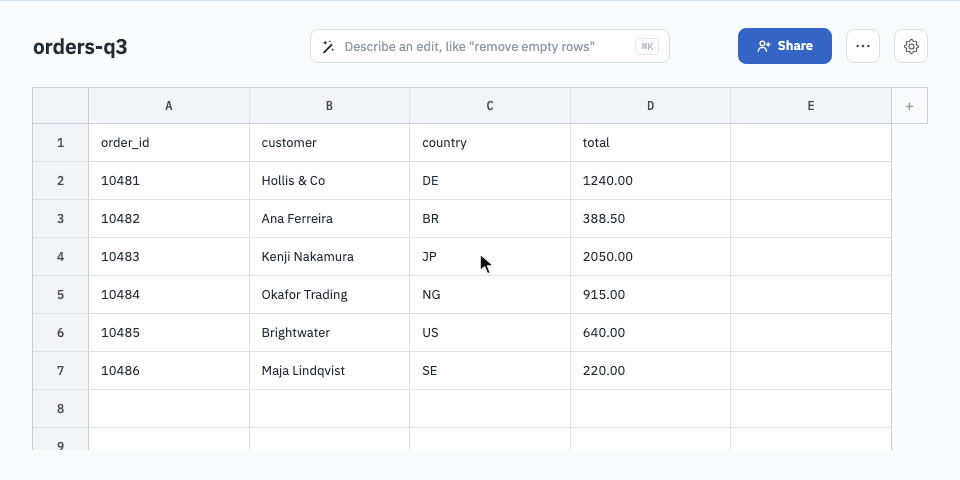This screenshot has height=480, width=960.
Task: Select row 7 header
Action: [61, 370]
